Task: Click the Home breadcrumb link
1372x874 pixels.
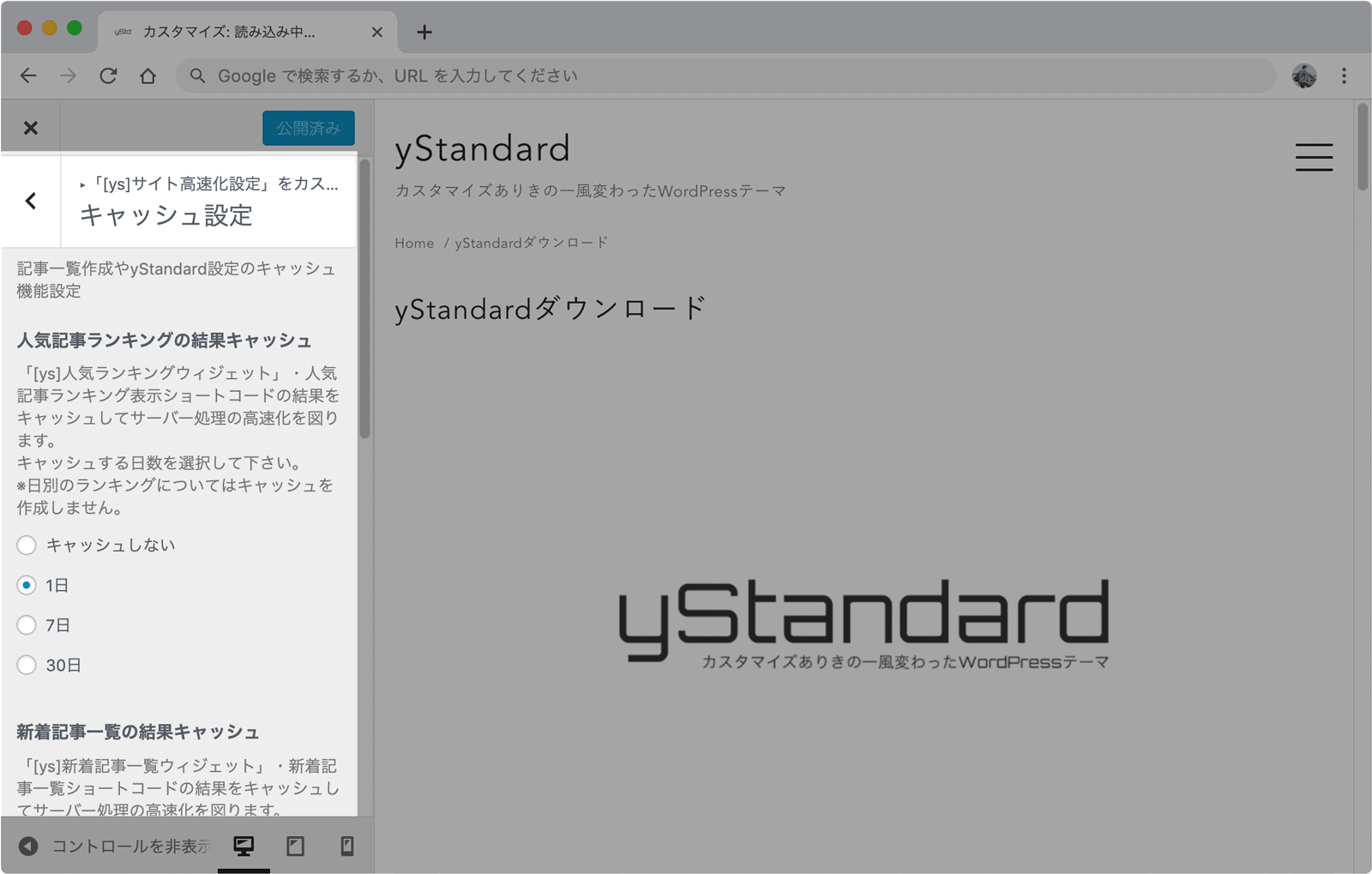Action: coord(414,244)
